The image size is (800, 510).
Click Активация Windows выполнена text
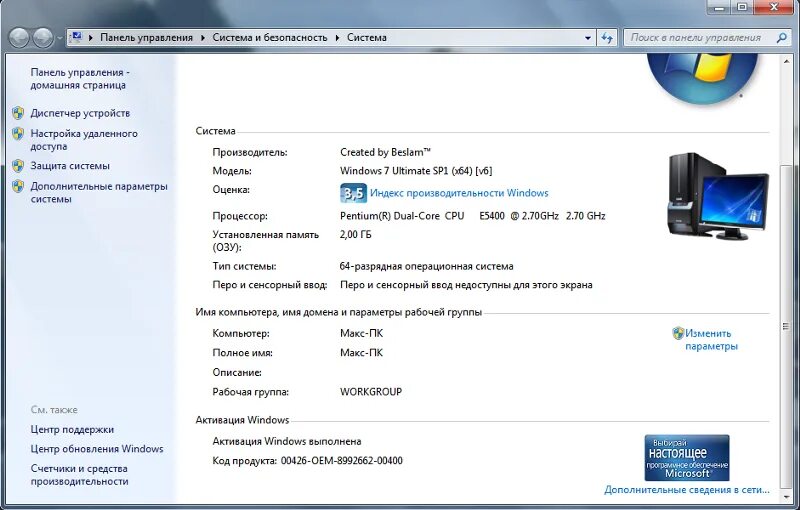(287, 441)
